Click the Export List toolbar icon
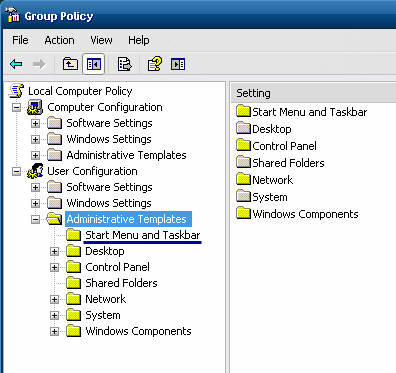Viewport: 396px width, 373px height. pos(124,64)
